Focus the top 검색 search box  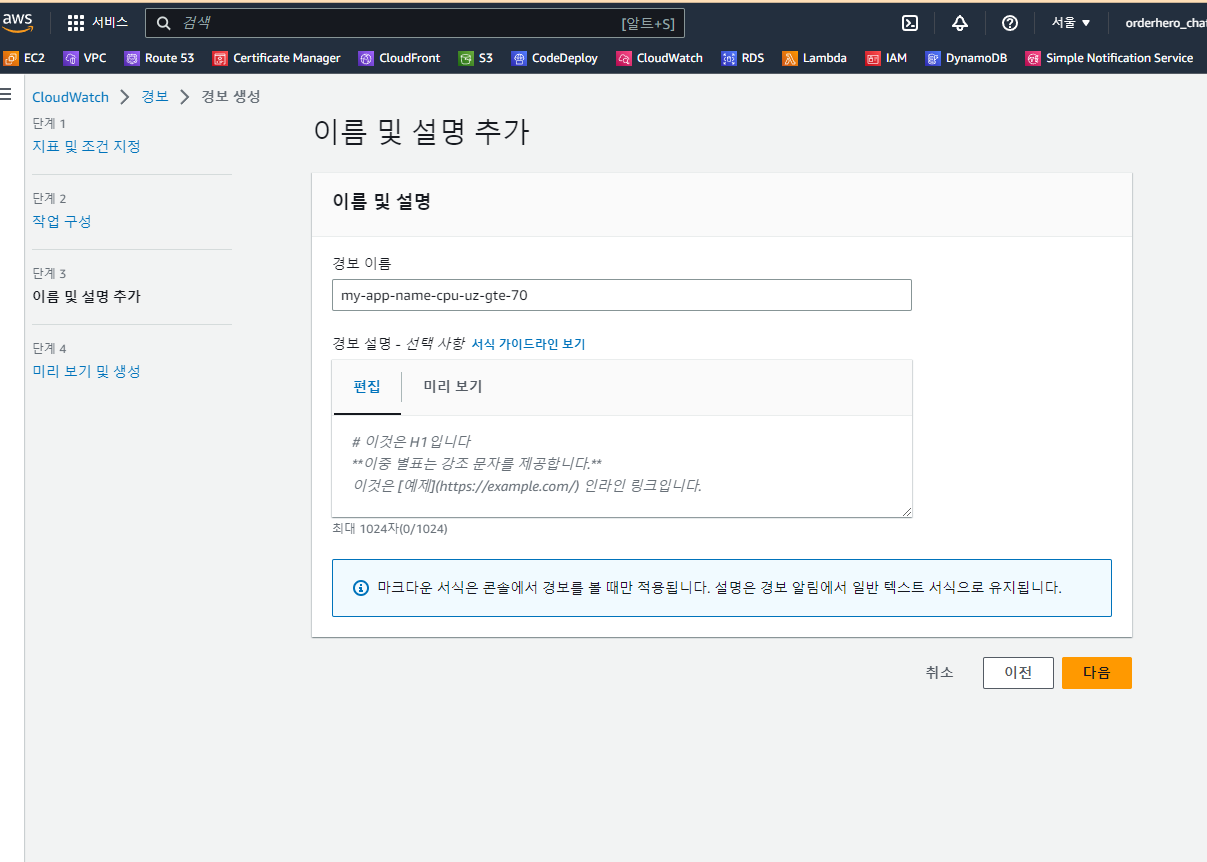415,23
